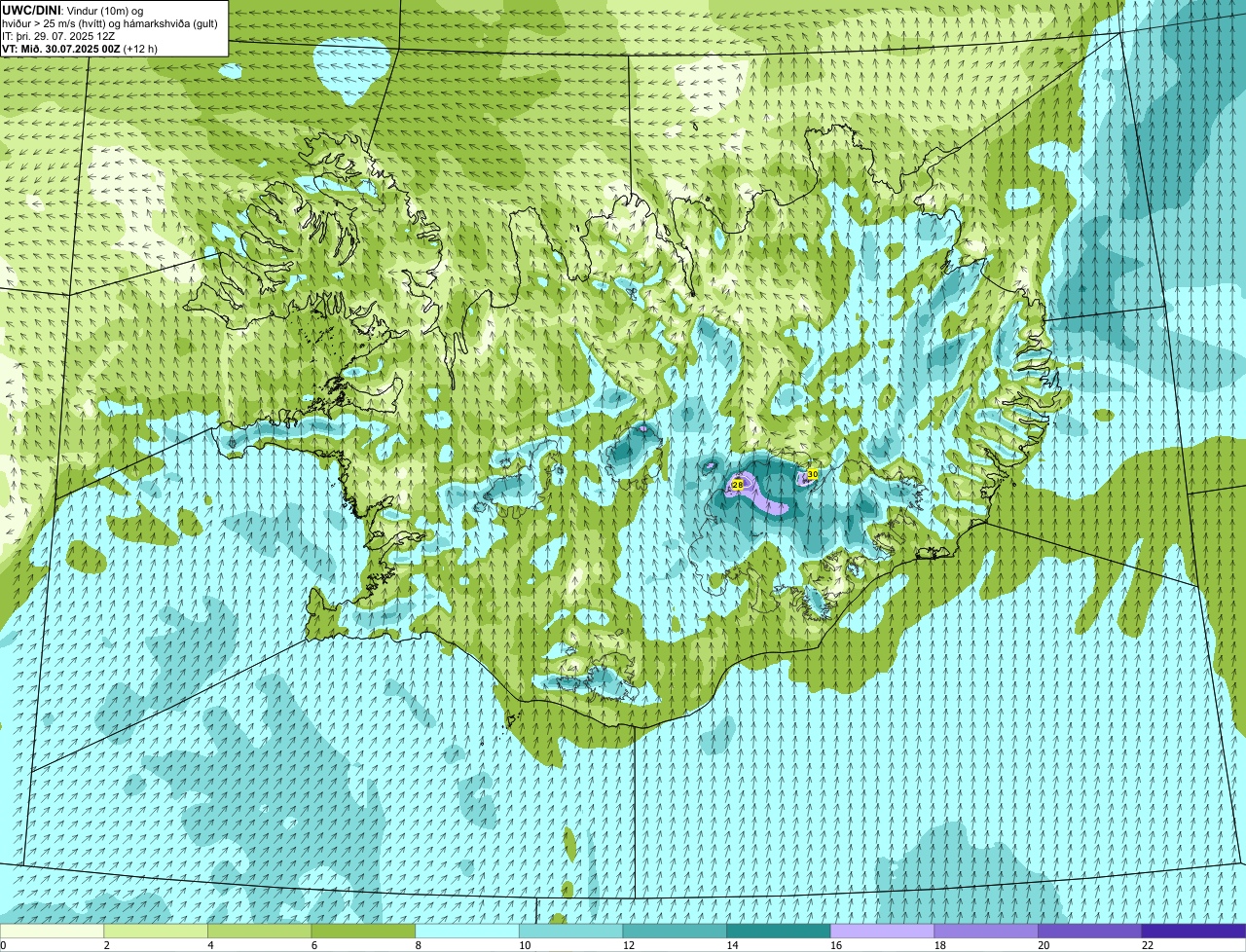This screenshot has width=1246, height=952.
Task: Click the legend scale label "20"
Action: point(1044,945)
